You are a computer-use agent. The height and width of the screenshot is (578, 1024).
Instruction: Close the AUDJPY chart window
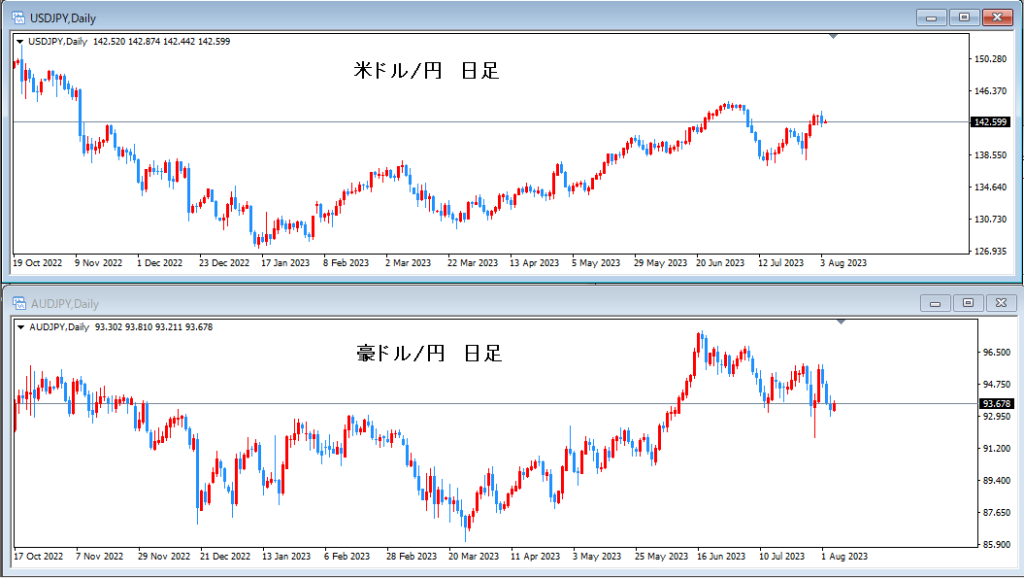[x=999, y=303]
